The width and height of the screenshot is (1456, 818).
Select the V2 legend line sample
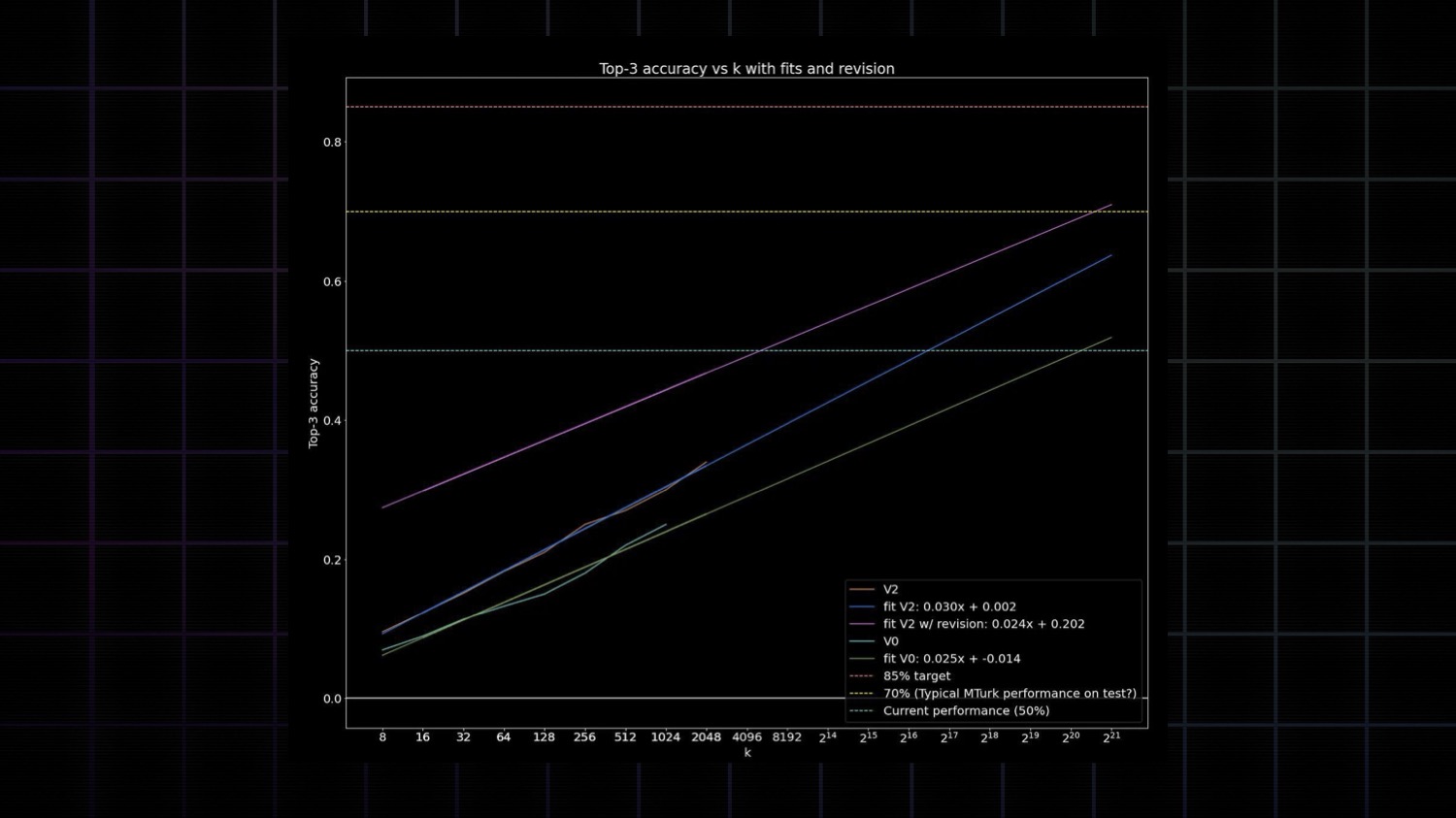[x=861, y=589]
